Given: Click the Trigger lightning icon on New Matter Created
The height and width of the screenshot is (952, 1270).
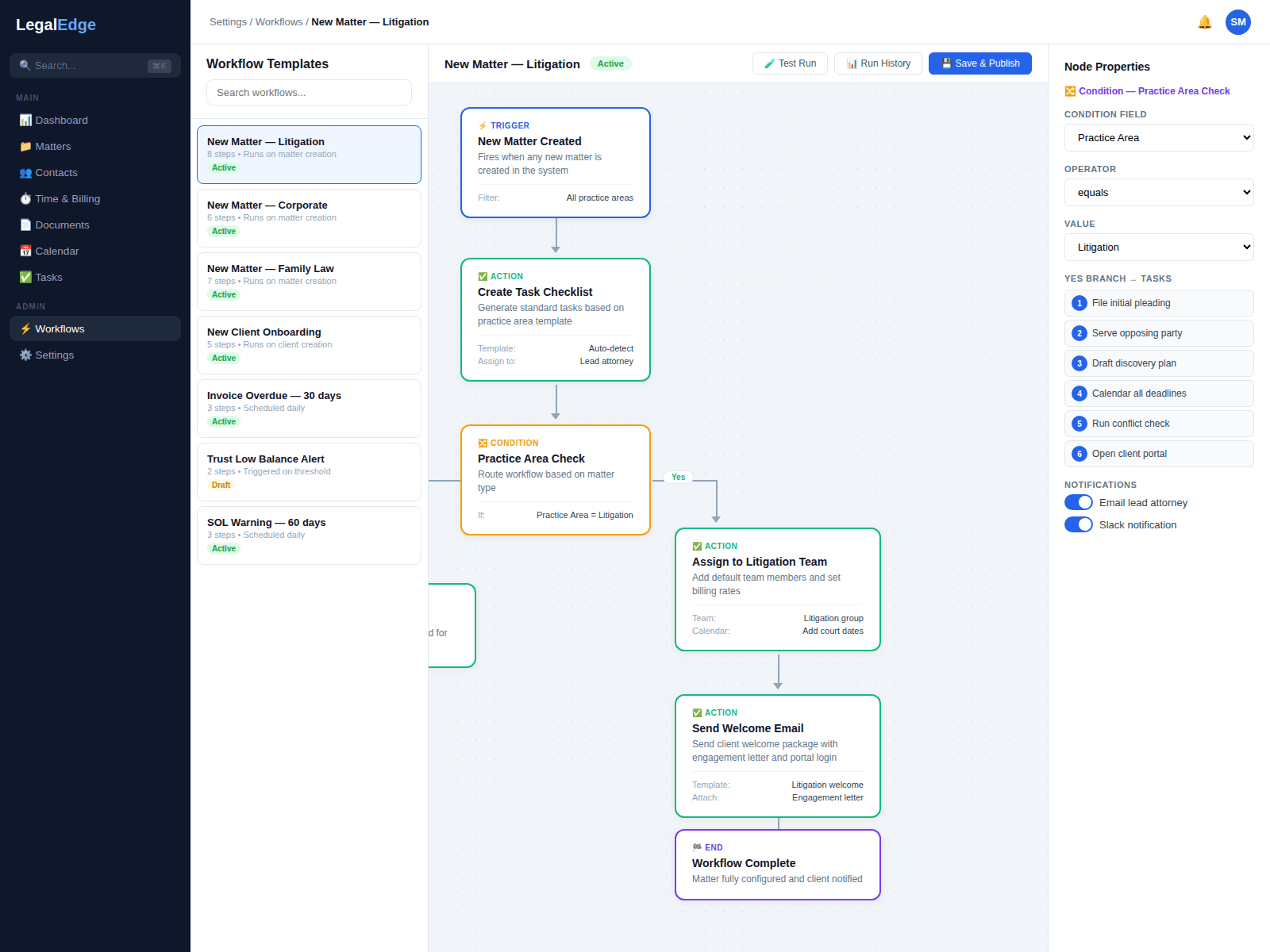Looking at the screenshot, I should tap(483, 126).
